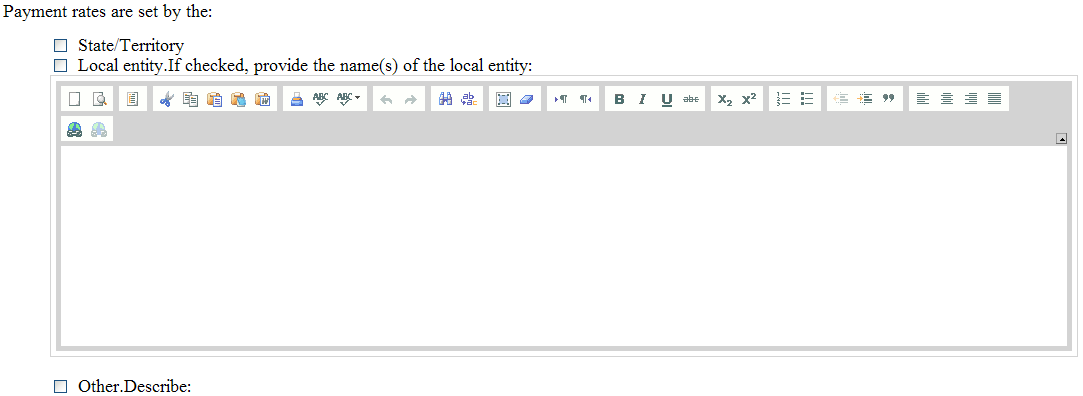Toggle underline formatting

[x=667, y=99]
